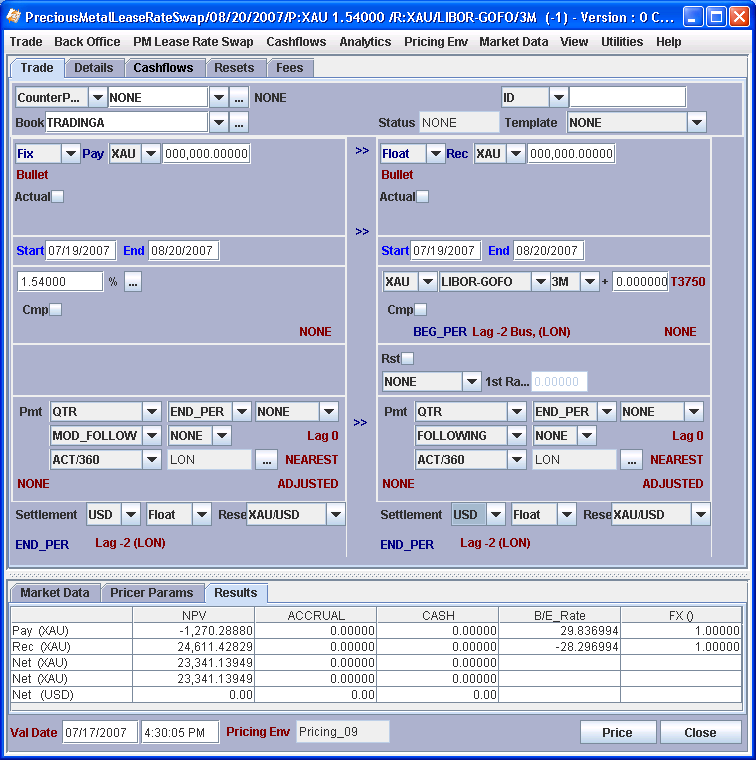Click the spread 0.000000 field
The width and height of the screenshot is (756, 760).
pos(641,282)
